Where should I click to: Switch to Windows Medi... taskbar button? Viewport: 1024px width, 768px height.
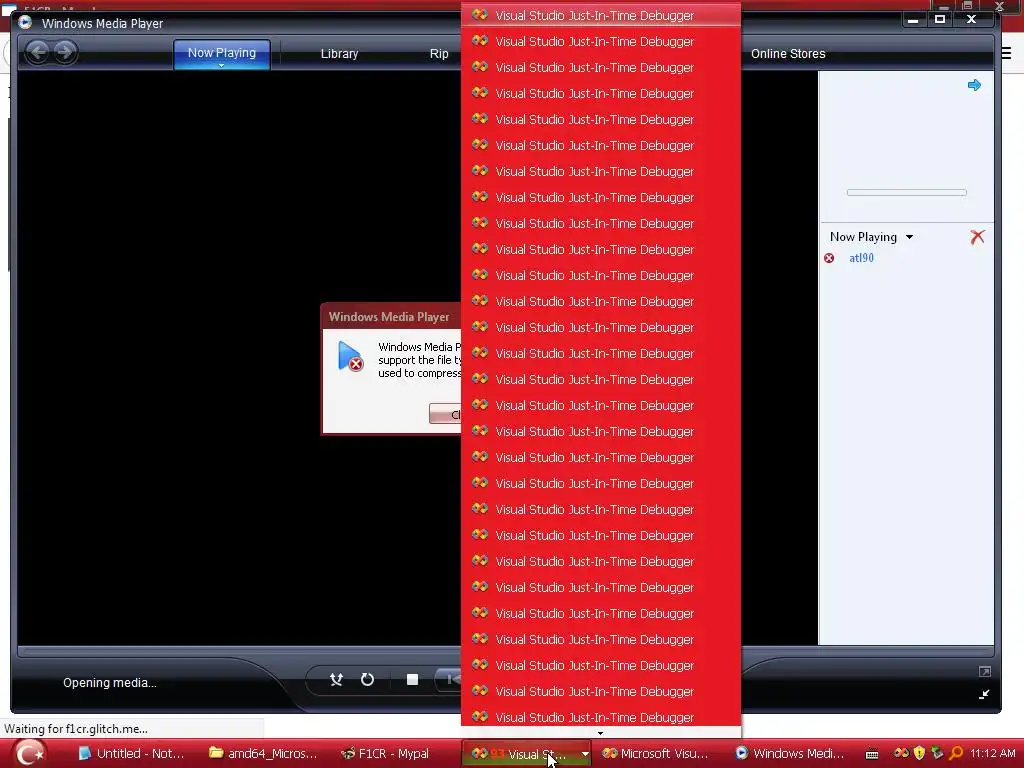(790, 754)
